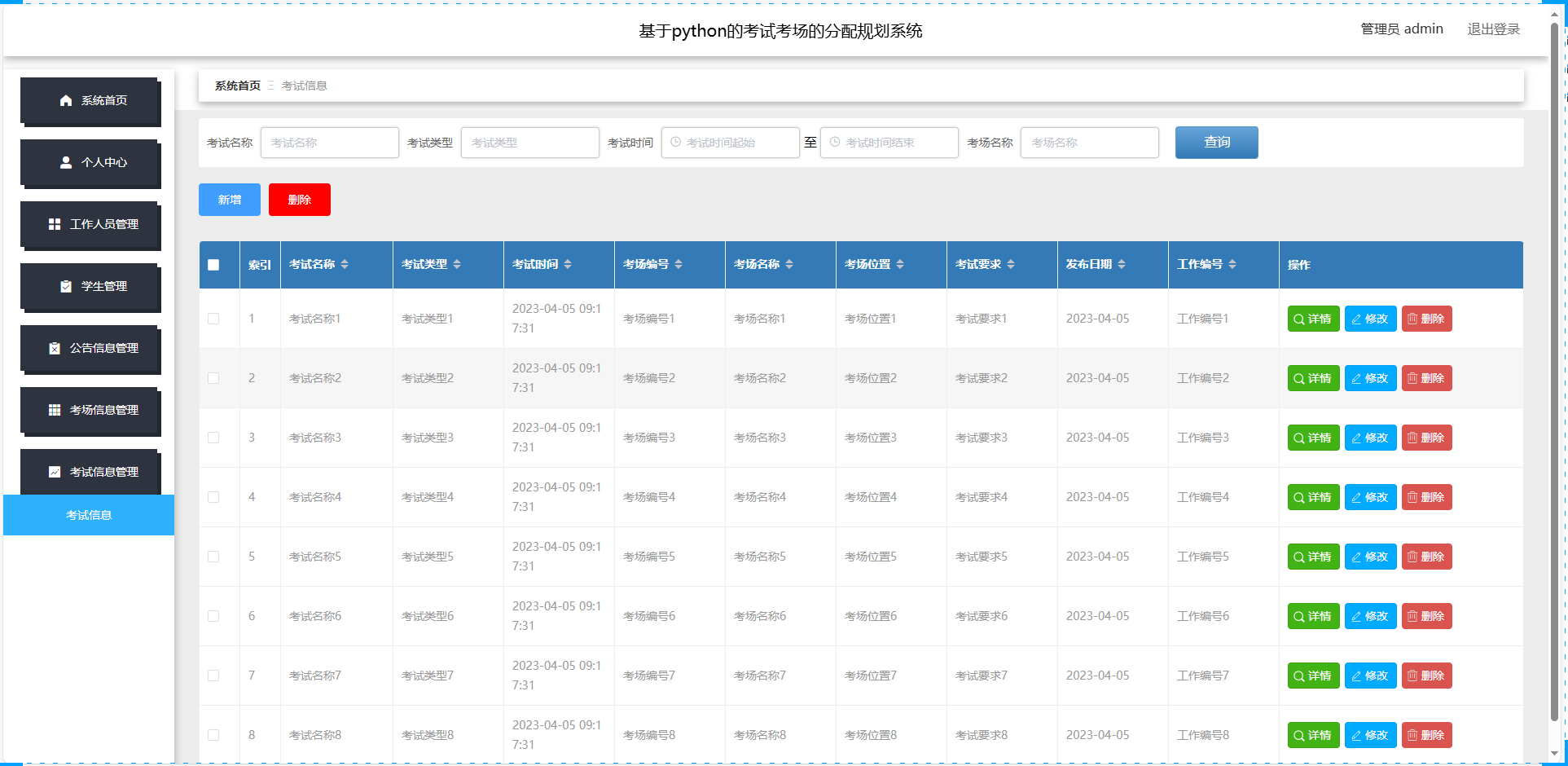
Task: Click 修改 for row 考试名称2
Action: tap(1371, 378)
